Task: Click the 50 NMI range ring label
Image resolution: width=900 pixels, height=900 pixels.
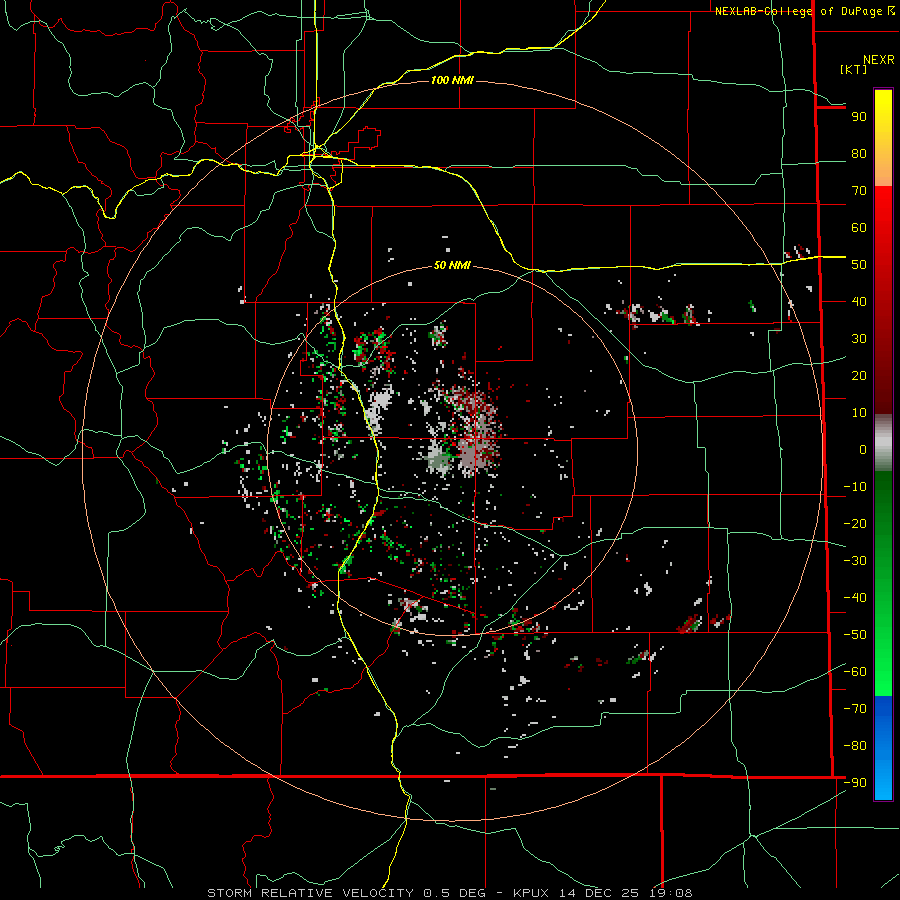Action: tap(452, 265)
